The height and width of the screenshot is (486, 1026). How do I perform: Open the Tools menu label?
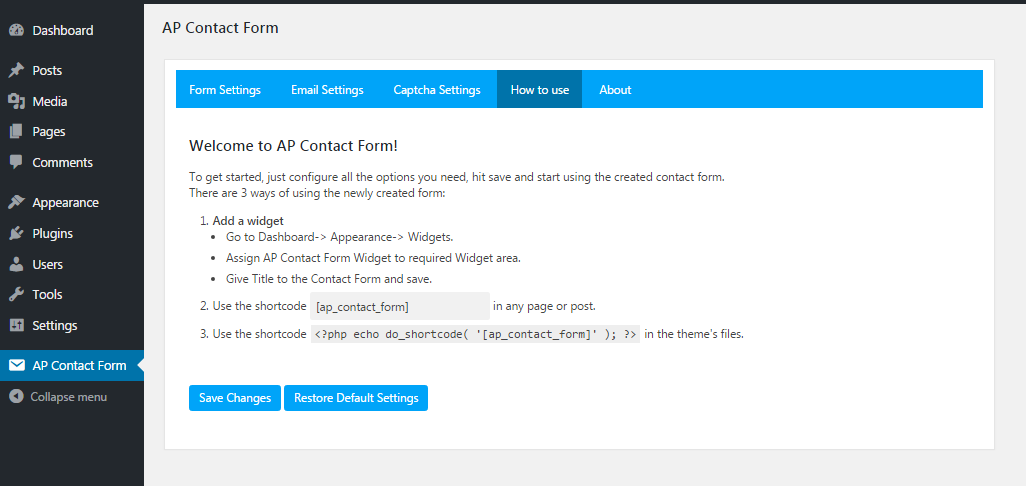point(47,294)
